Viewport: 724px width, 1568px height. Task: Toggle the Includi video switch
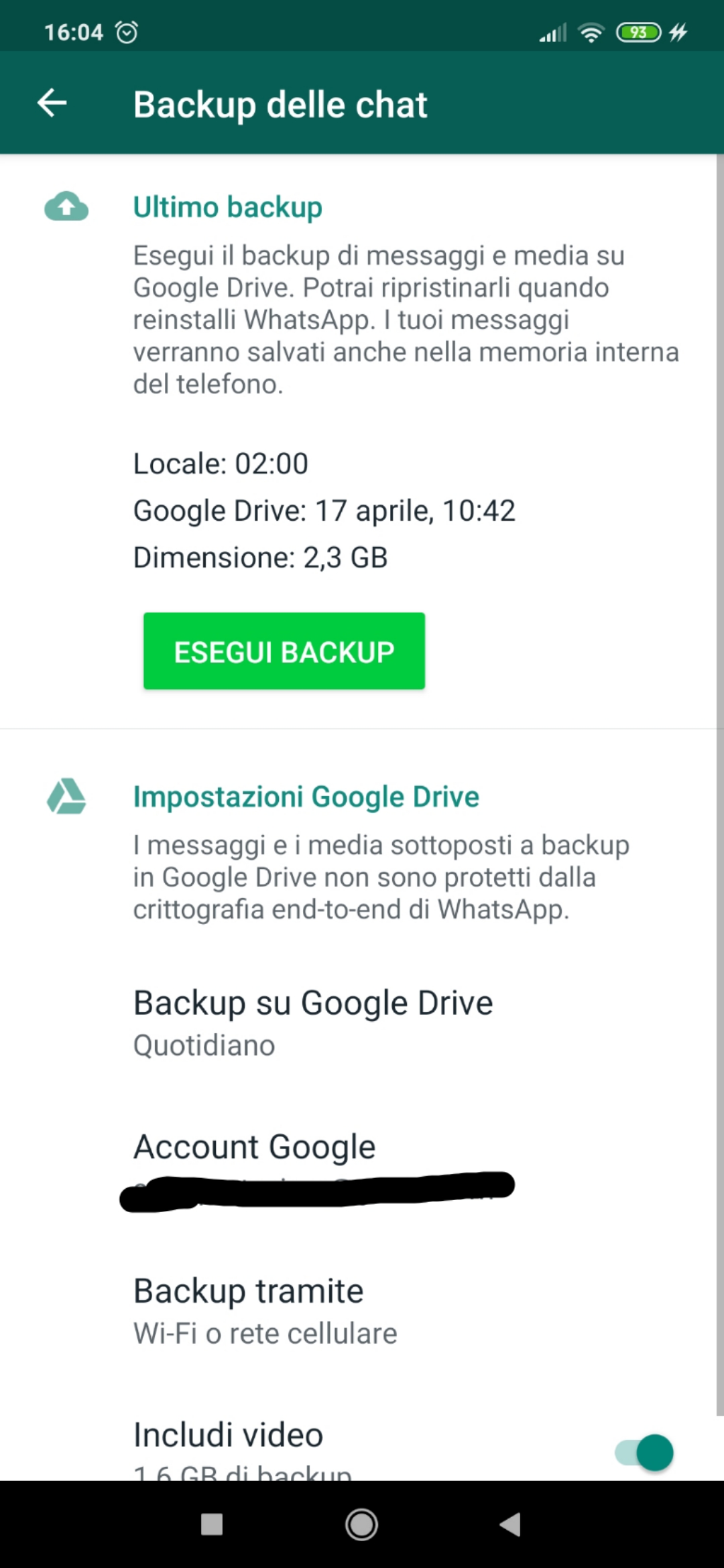[x=644, y=1453]
